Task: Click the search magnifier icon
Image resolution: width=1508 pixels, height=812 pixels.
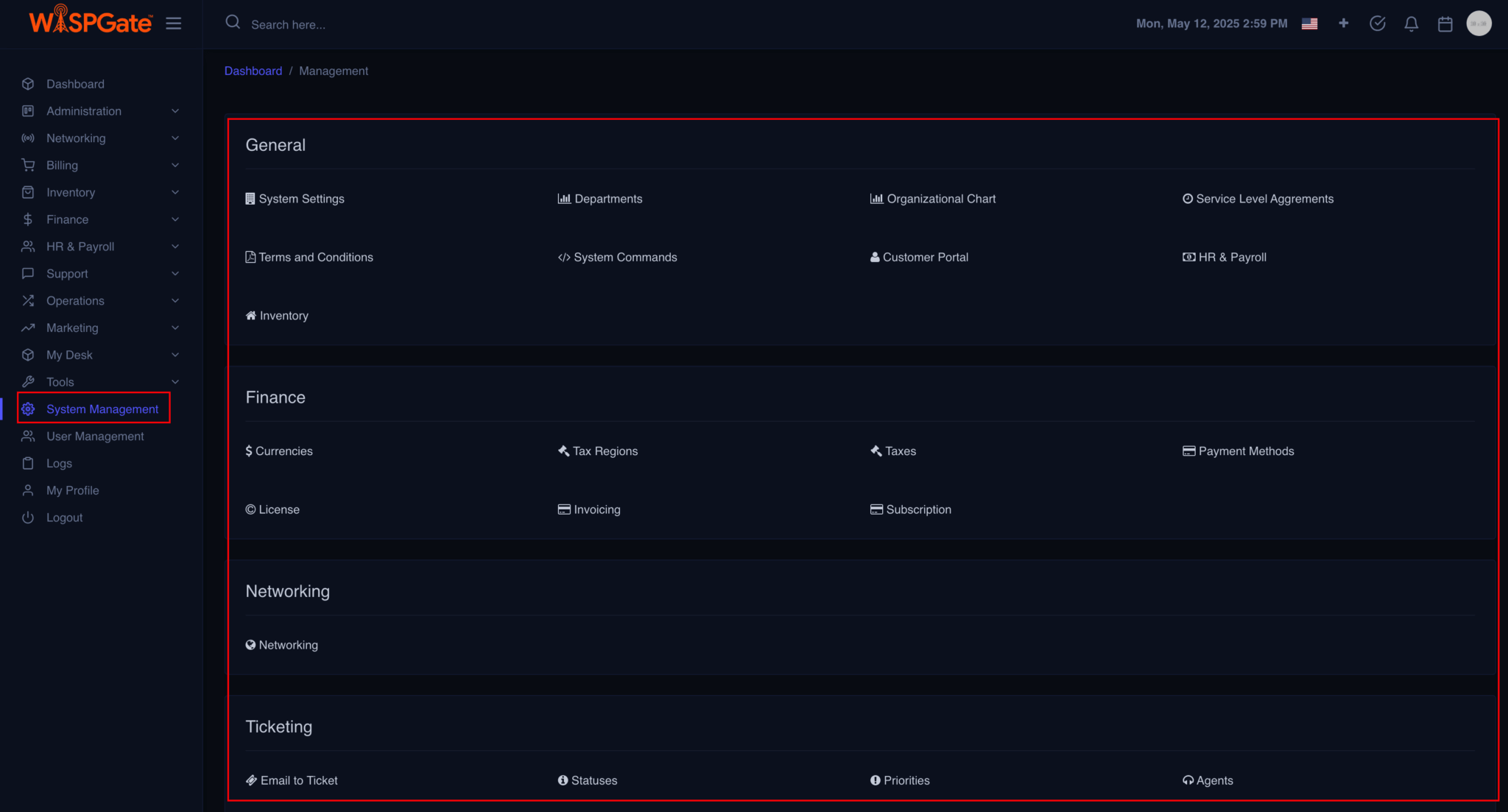Action: pos(233,22)
